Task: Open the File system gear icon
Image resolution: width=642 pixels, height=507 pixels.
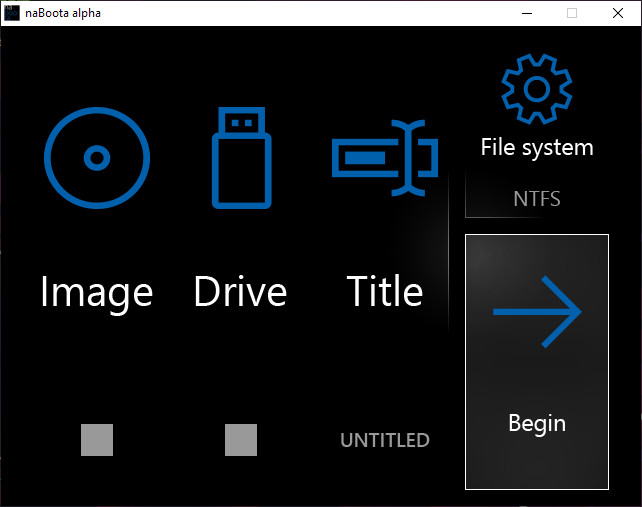Action: click(x=537, y=89)
